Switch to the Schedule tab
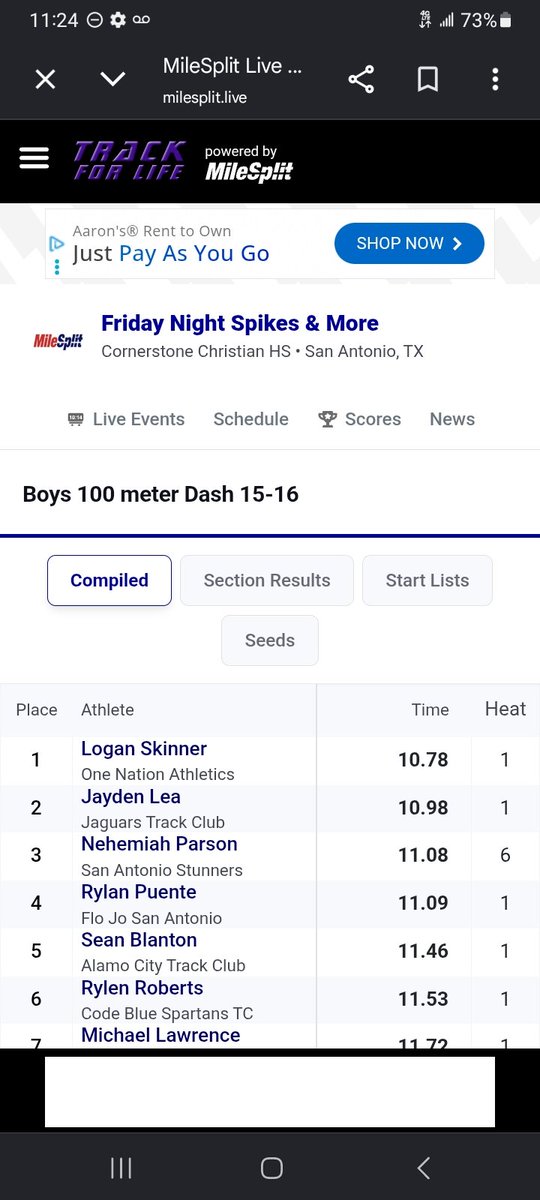This screenshot has width=540, height=1200. tap(251, 419)
